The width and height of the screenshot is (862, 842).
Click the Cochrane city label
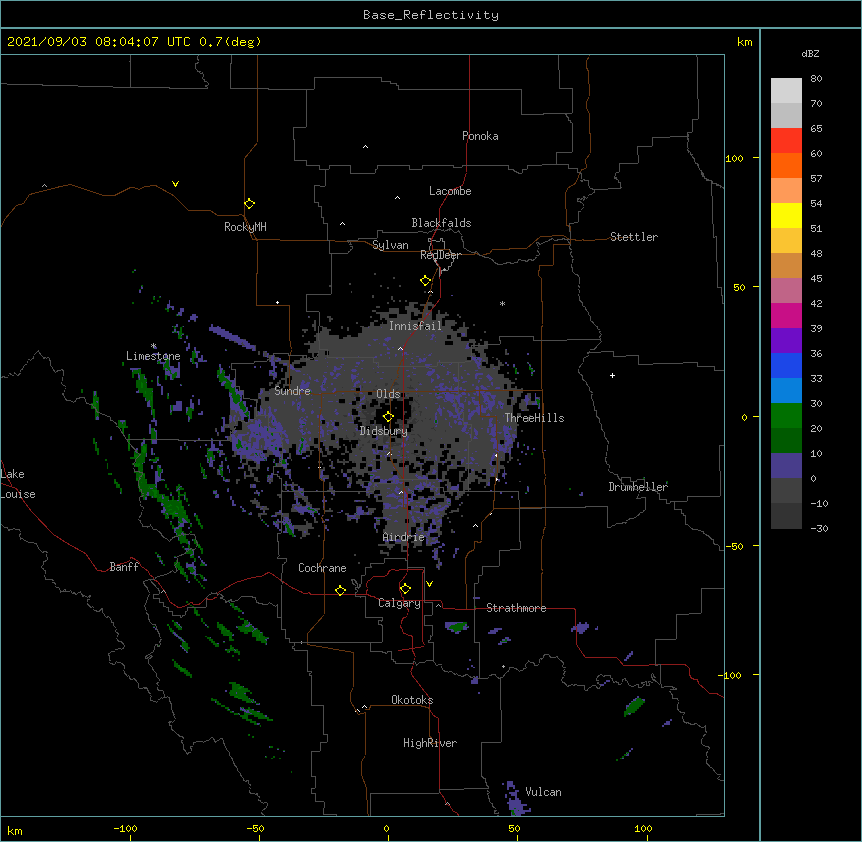coord(322,568)
